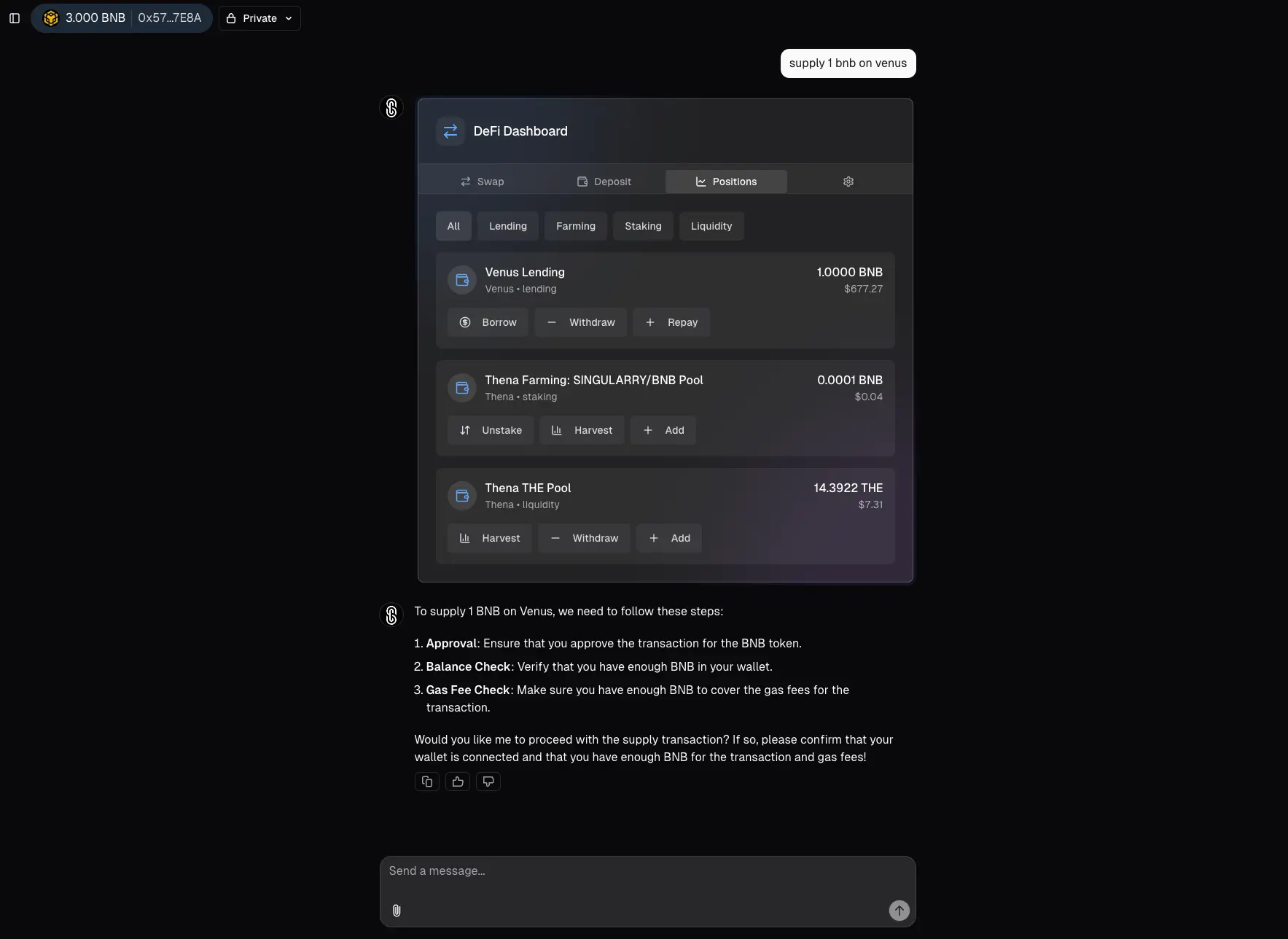Click the BNB wallet balance pill

(x=122, y=18)
